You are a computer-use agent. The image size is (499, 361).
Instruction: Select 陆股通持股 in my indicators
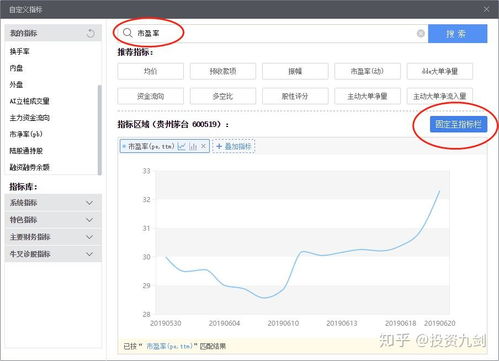[26, 151]
